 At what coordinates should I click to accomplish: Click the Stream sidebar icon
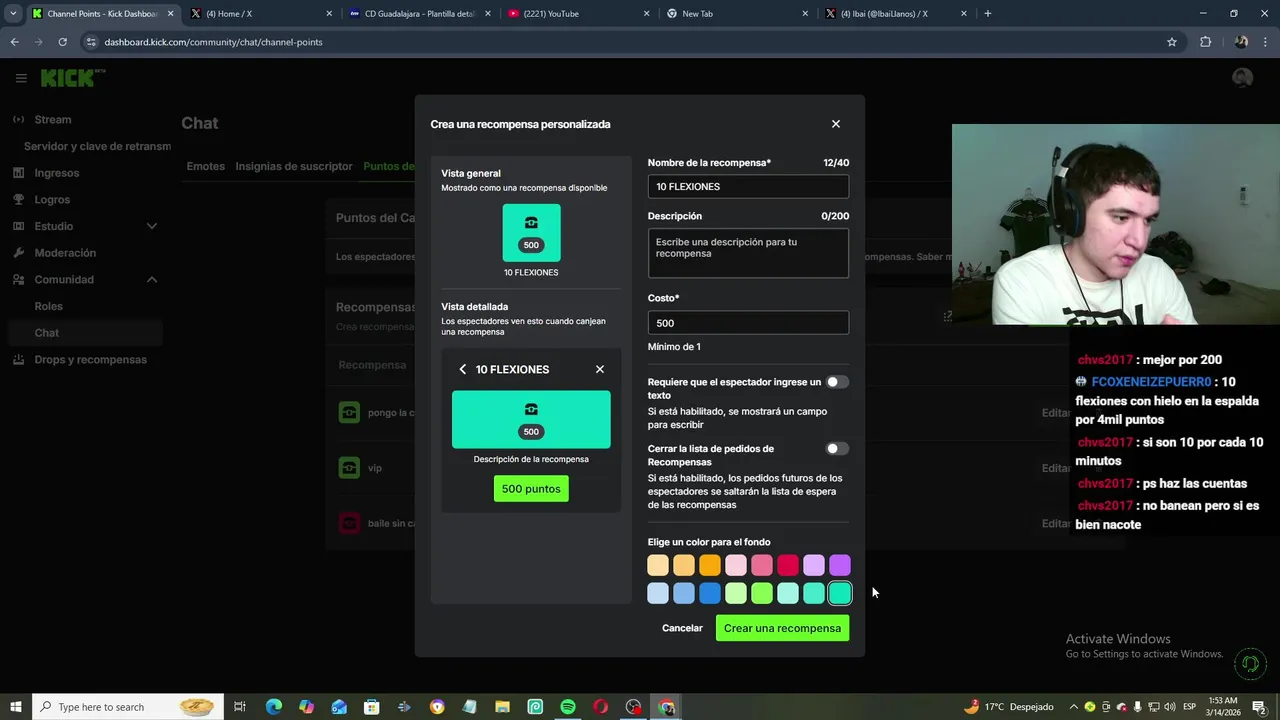tap(19, 119)
